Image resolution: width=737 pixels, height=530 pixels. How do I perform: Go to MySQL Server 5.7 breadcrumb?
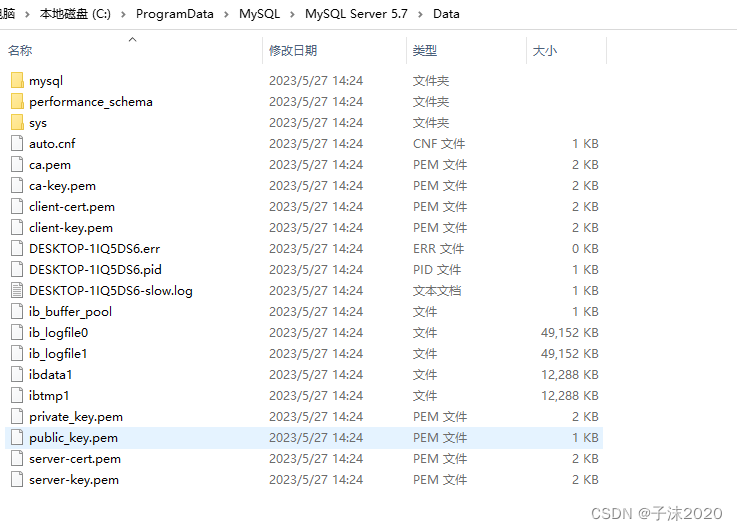tap(356, 14)
